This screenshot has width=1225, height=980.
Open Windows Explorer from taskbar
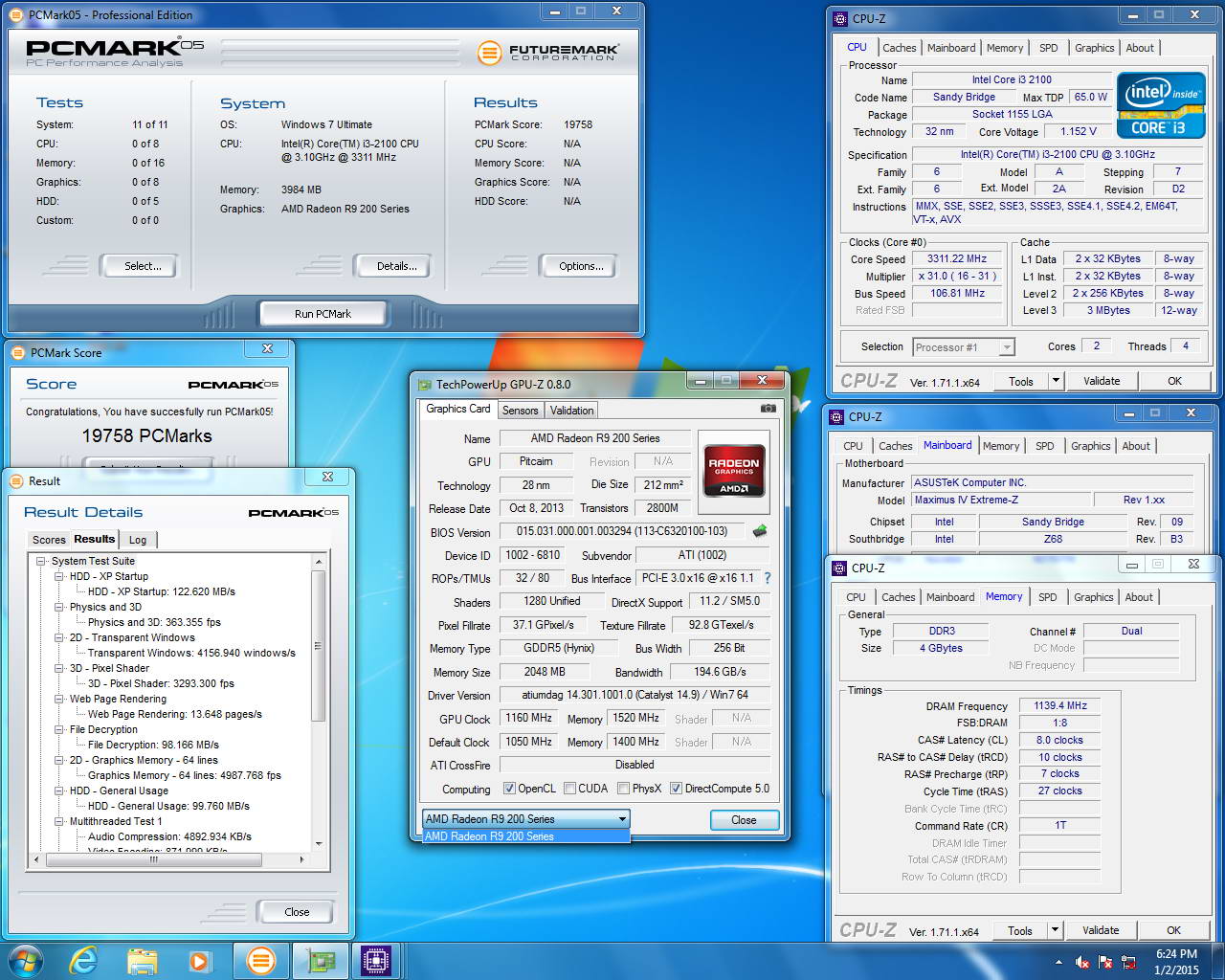click(x=142, y=961)
